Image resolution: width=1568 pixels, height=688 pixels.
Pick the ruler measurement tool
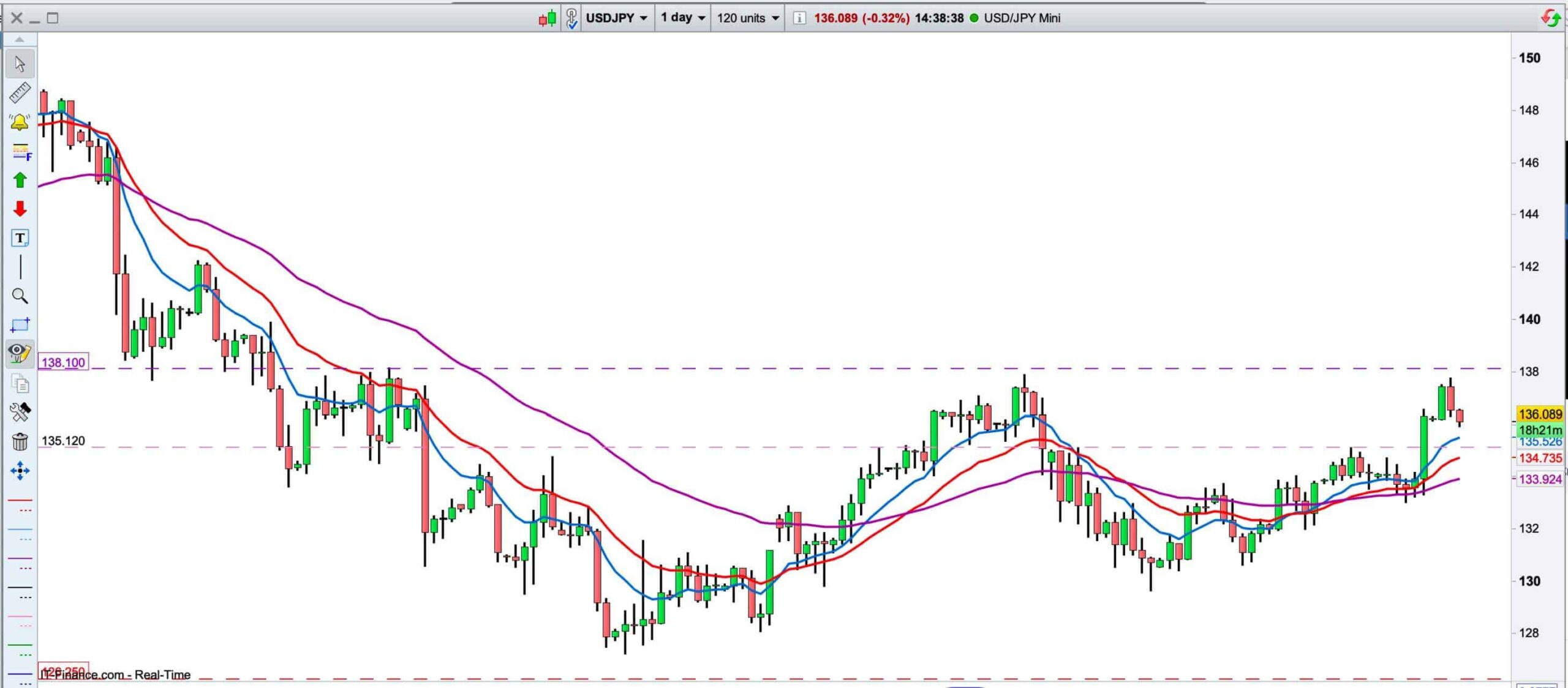coord(20,92)
